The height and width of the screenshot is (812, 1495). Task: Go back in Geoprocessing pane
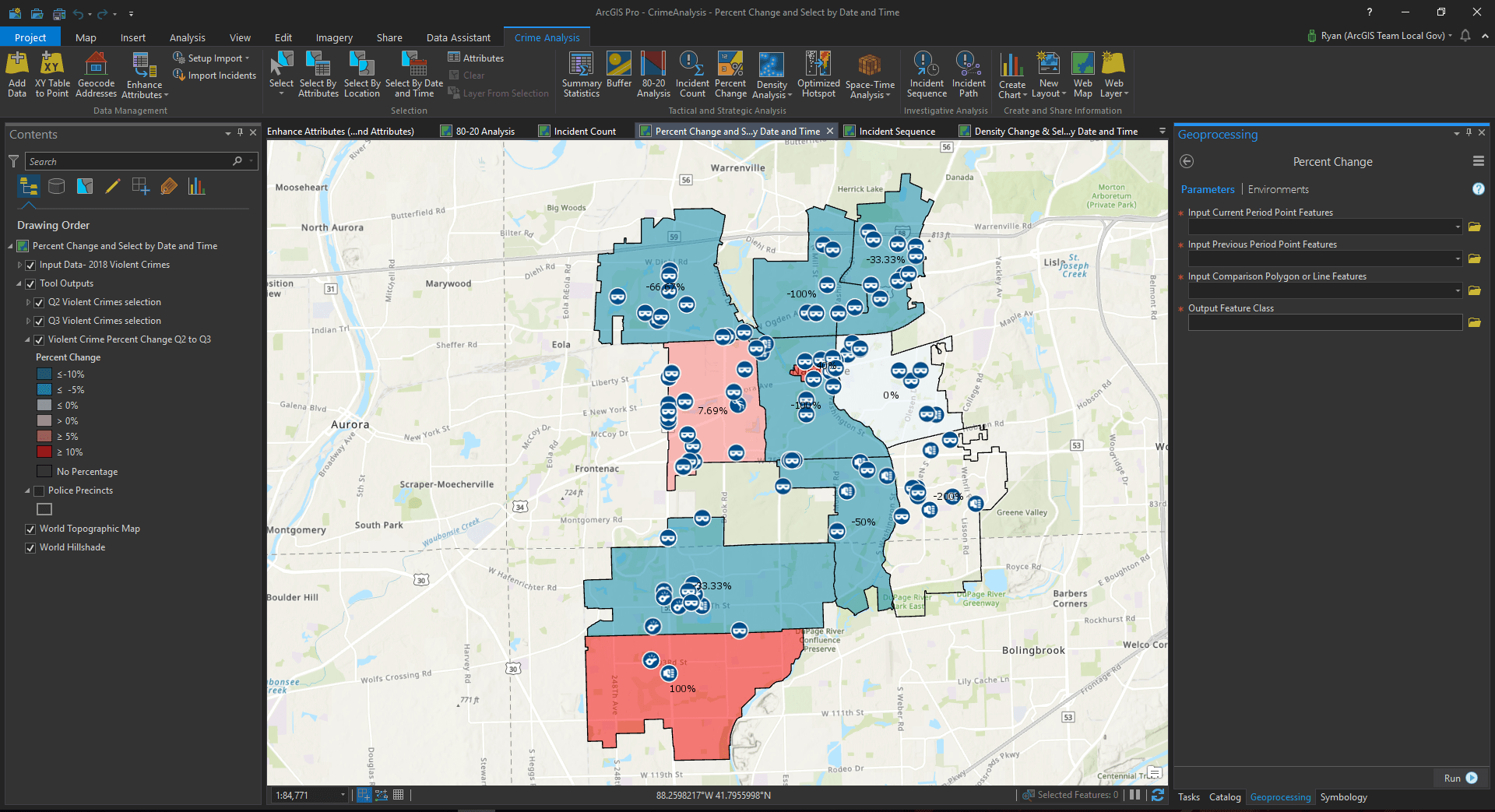[1187, 161]
